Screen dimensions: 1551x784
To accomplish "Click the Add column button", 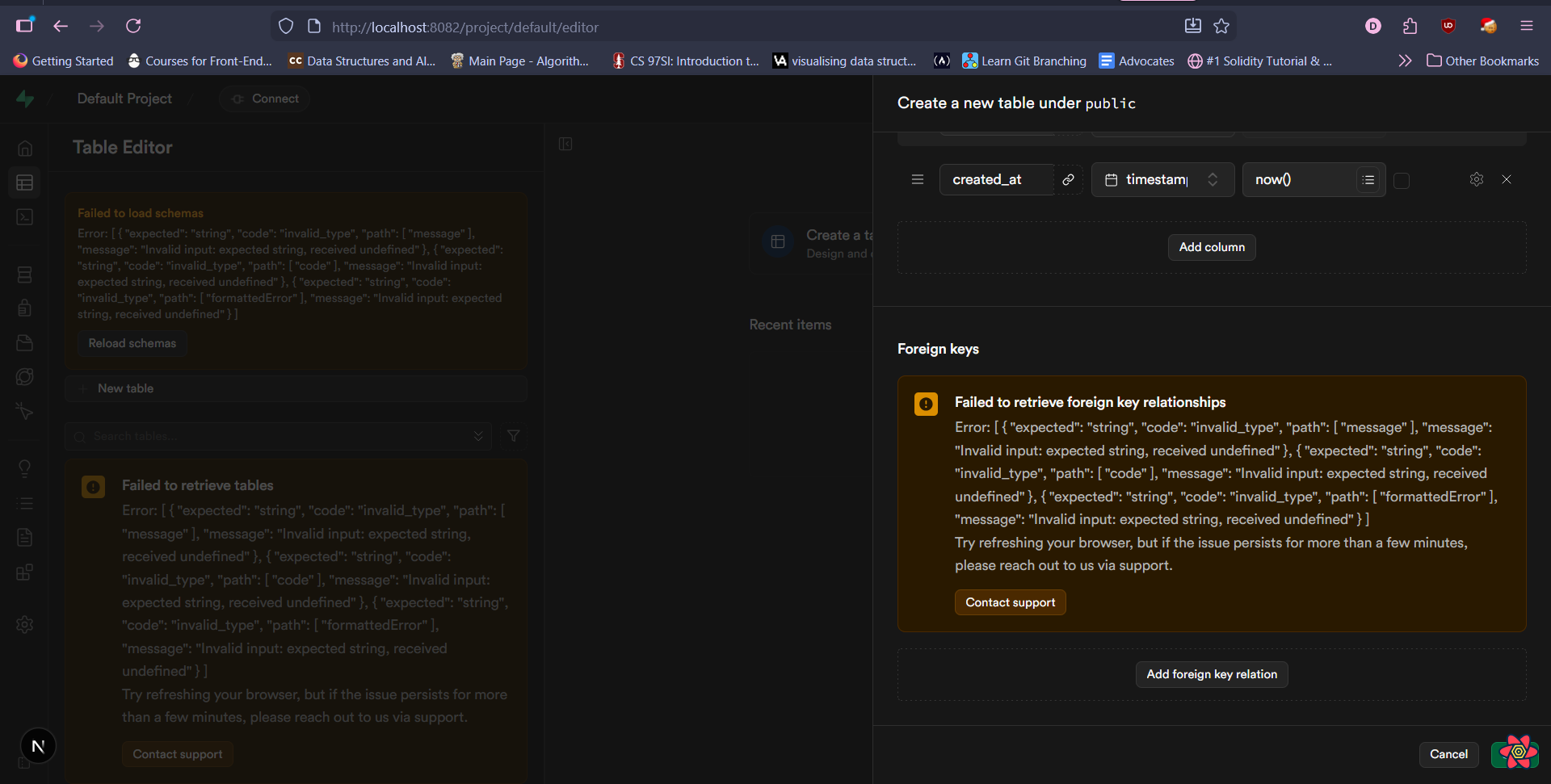I will (1212, 247).
